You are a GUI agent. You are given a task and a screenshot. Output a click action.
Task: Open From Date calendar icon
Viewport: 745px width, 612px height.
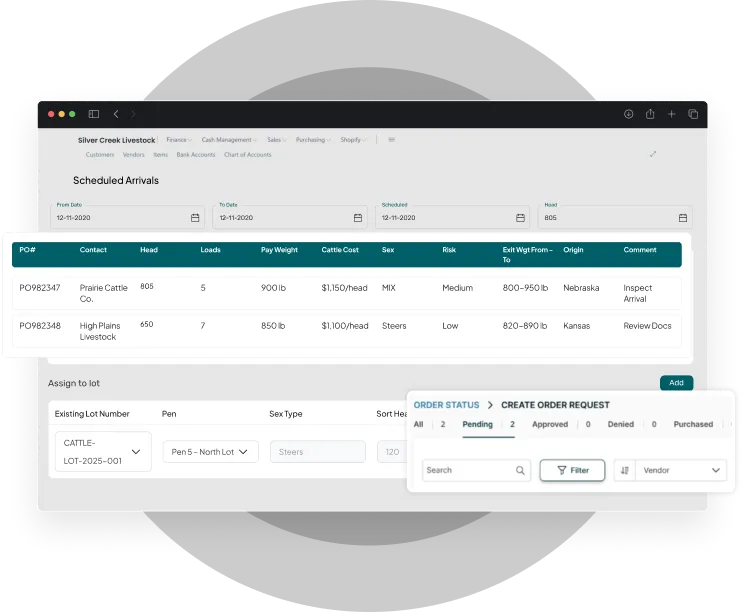(x=195, y=218)
